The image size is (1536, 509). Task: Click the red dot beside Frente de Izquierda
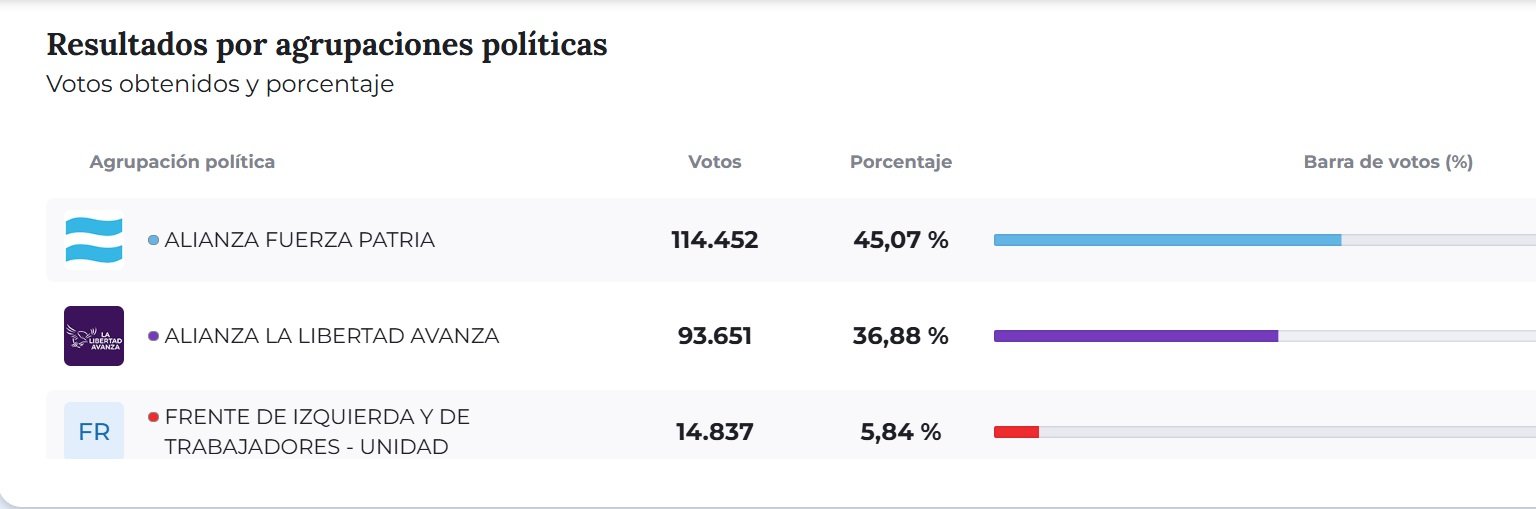tap(153, 417)
